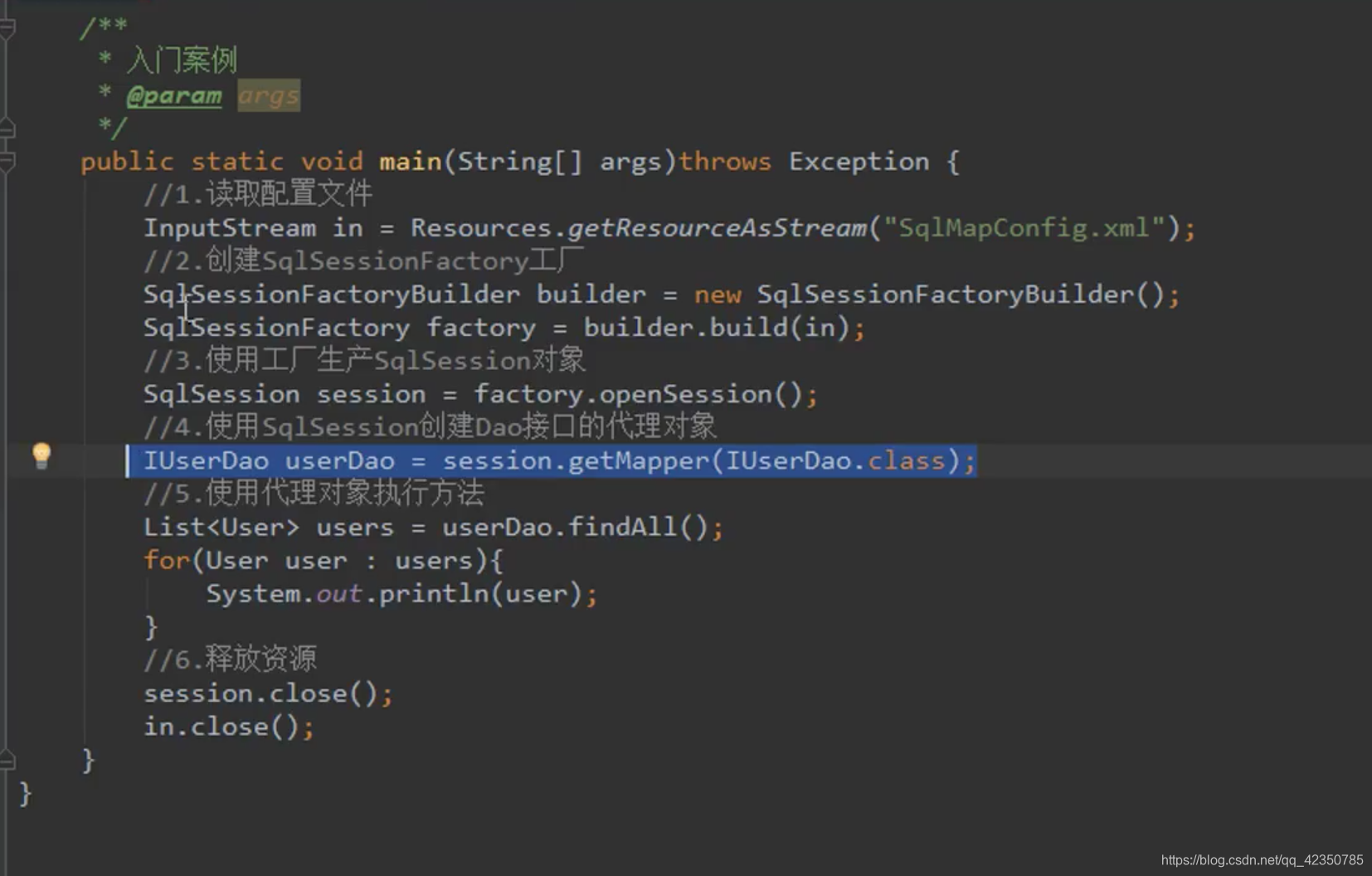Click the comment //2.创建SqlSessionFactory工厂
Viewport: 1372px width, 876px height.
[x=363, y=260]
